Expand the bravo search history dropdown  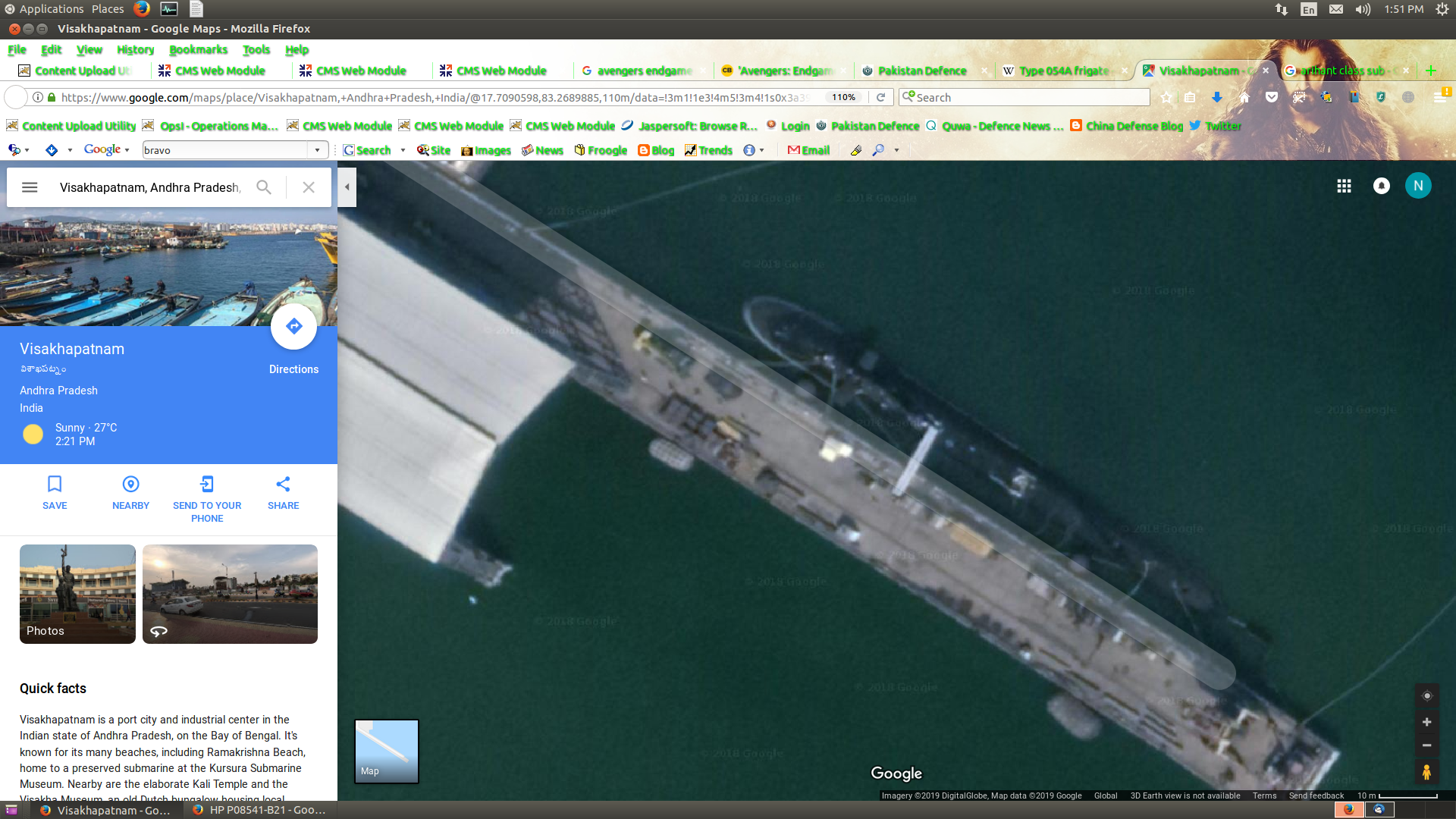coord(318,150)
